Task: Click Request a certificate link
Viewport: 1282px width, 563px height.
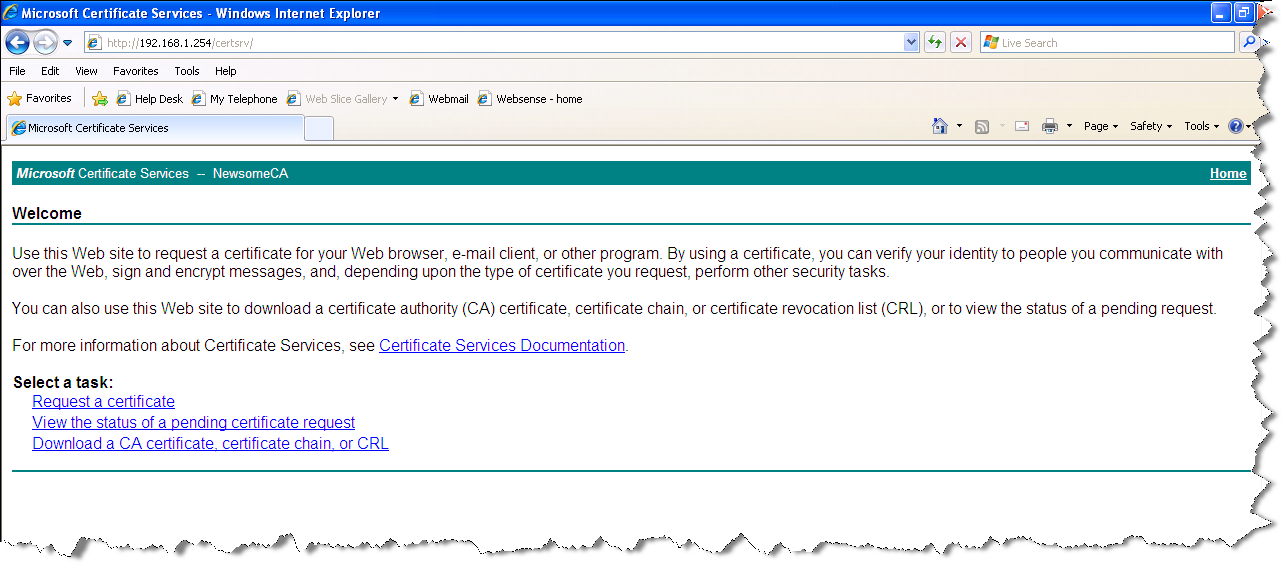Action: click(103, 401)
